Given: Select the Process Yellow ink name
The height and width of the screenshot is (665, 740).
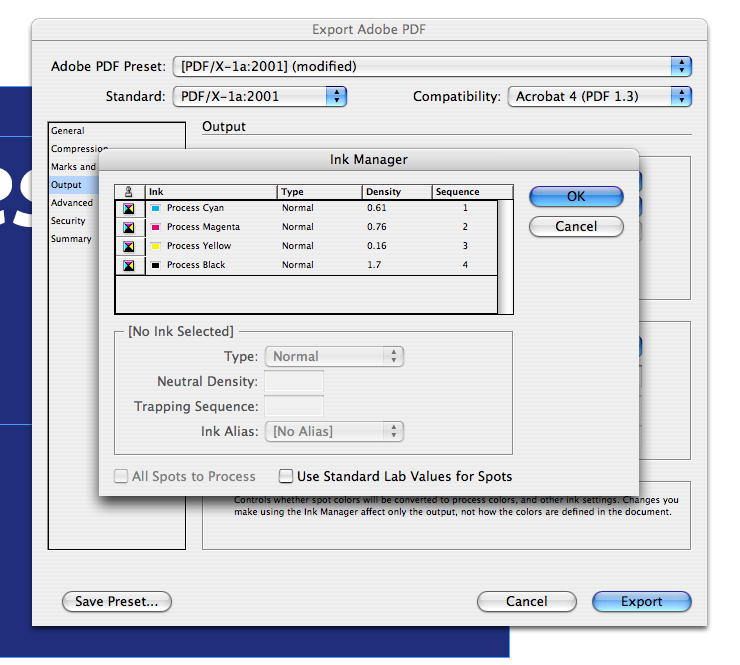Looking at the screenshot, I should point(199,246).
